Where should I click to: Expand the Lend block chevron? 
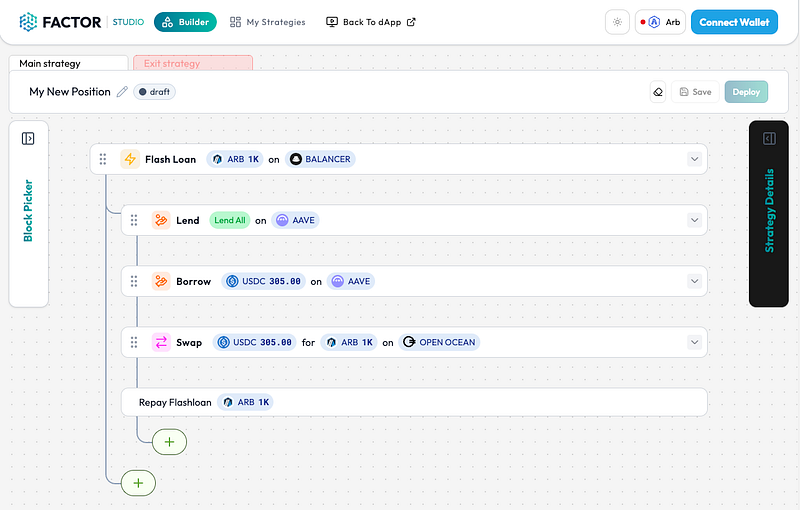click(694, 220)
